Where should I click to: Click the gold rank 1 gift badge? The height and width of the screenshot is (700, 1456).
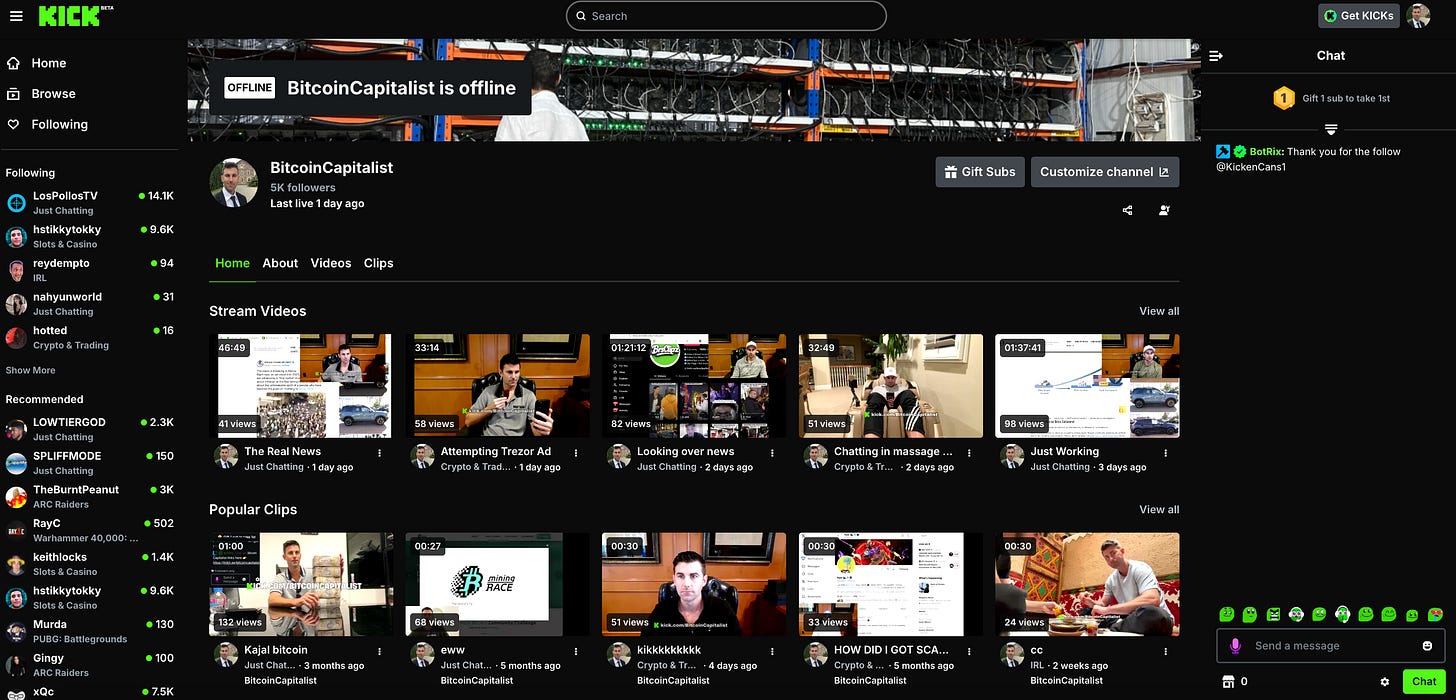coord(1284,98)
